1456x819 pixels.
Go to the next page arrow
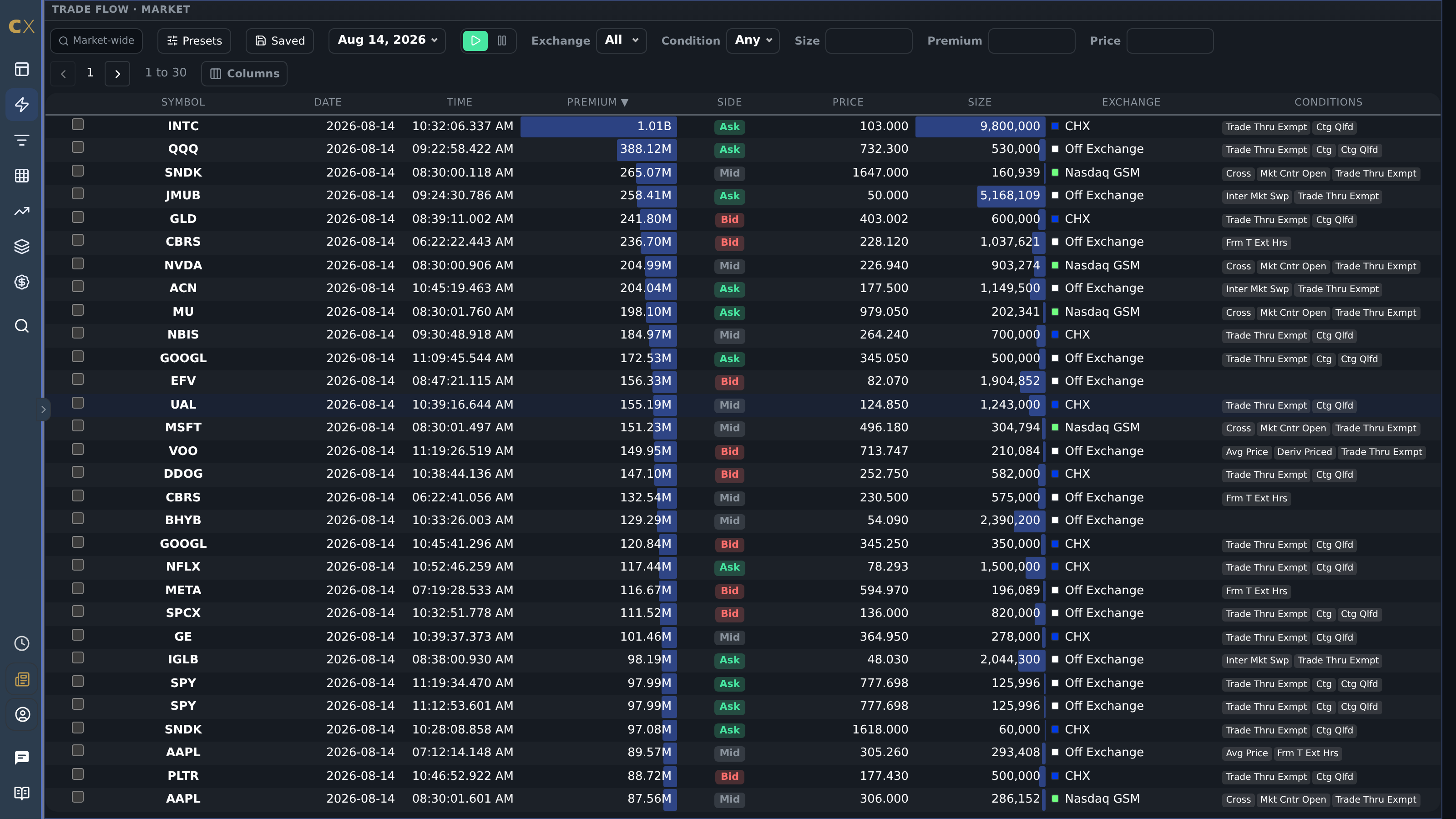117,73
